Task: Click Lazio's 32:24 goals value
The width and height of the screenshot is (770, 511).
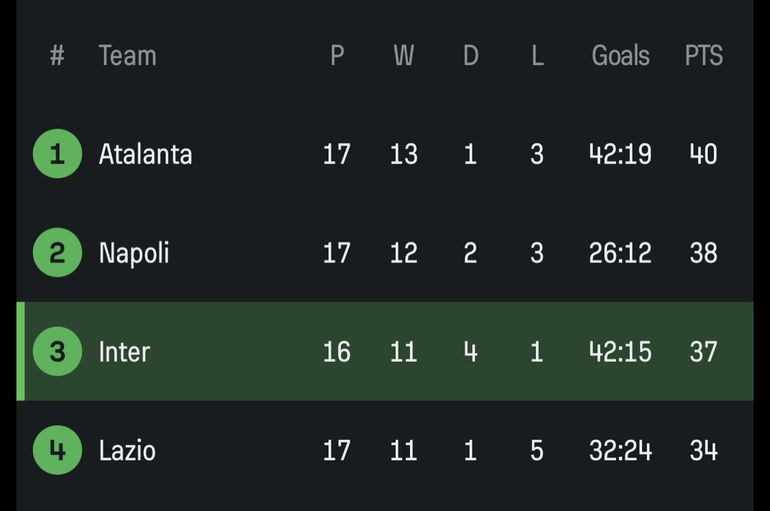Action: pyautogui.click(x=620, y=450)
